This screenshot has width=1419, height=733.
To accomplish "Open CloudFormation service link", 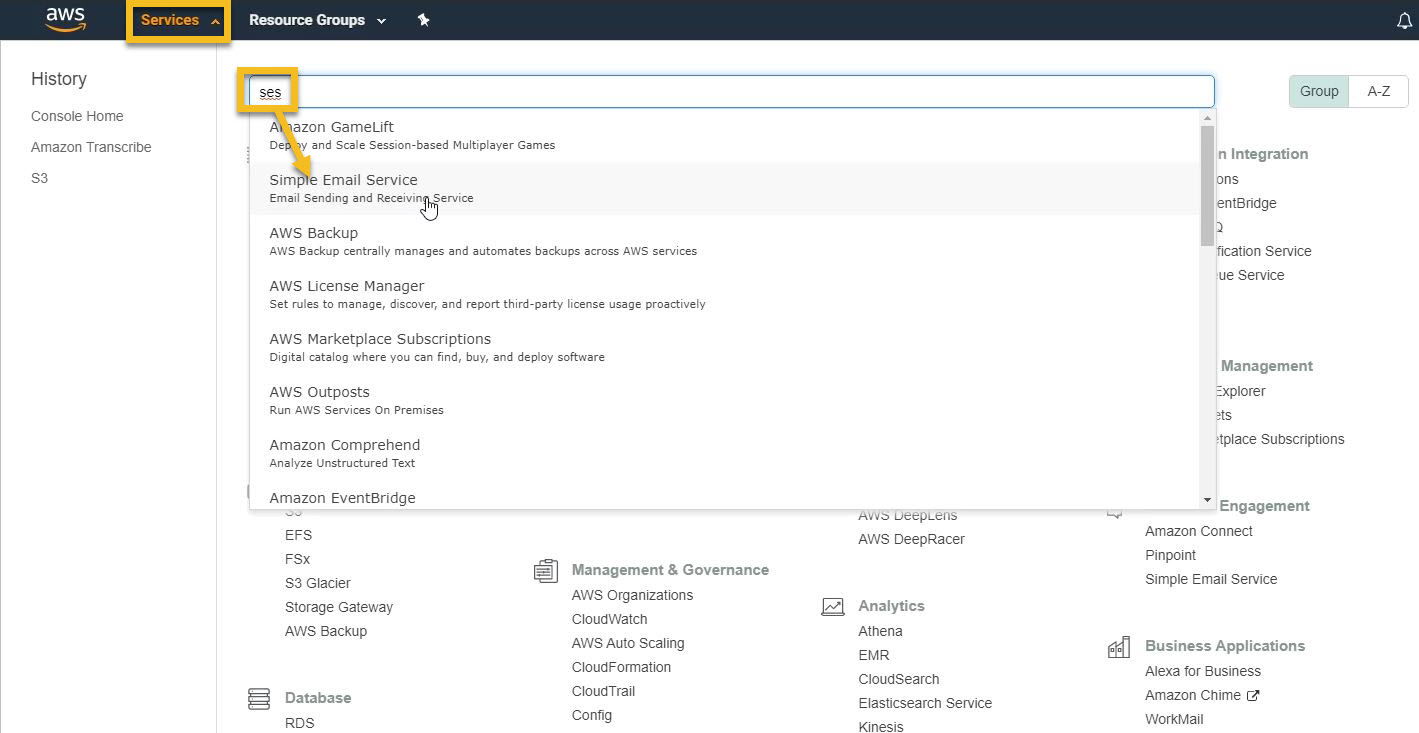I will [621, 667].
